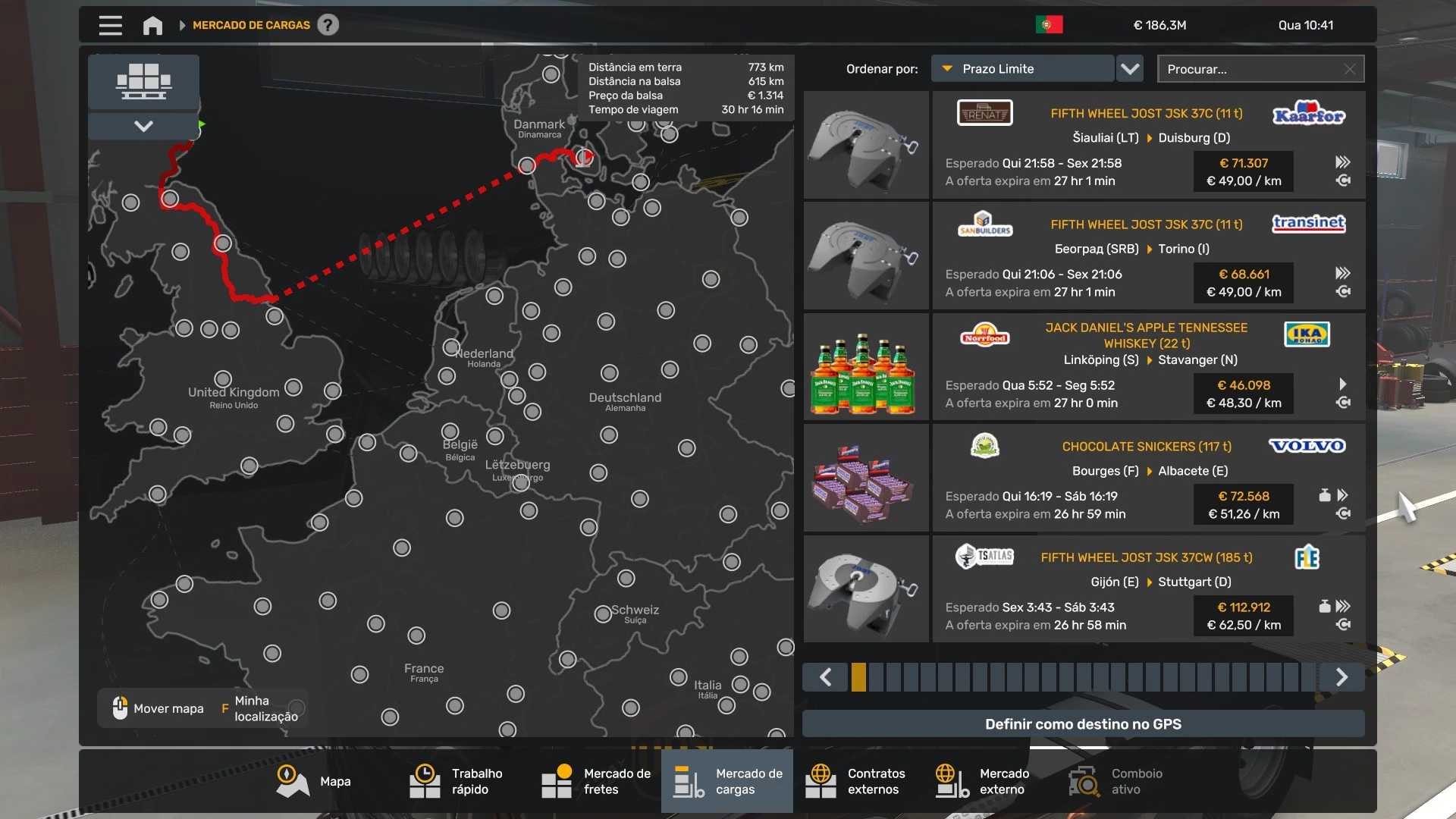Select the Jack Daniel's whiskey cargo thumbnail

click(x=865, y=367)
